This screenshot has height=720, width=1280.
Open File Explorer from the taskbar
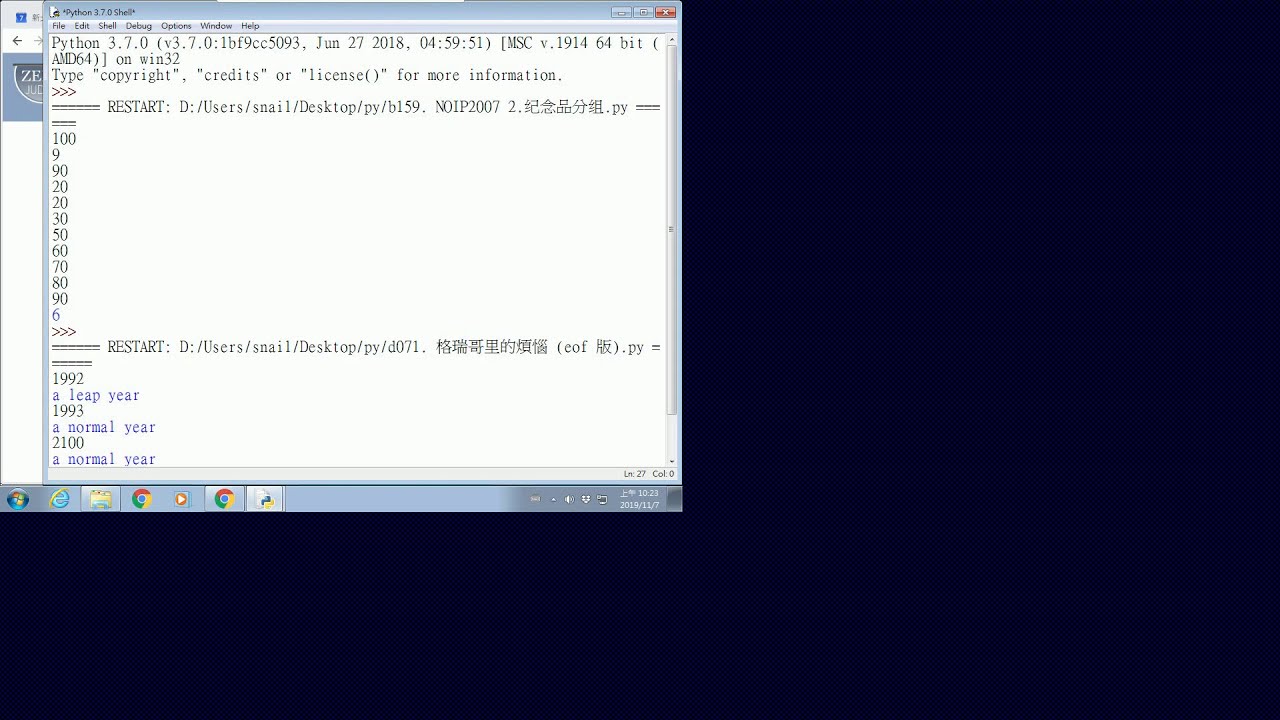coord(101,499)
